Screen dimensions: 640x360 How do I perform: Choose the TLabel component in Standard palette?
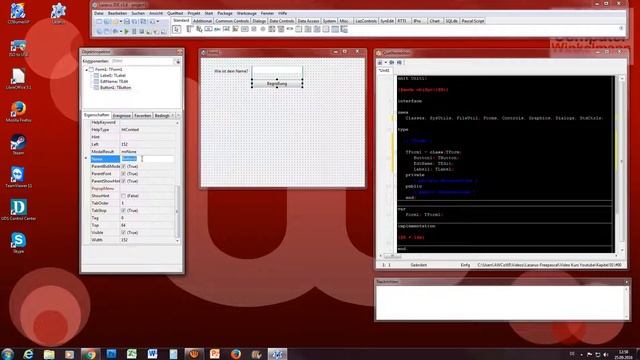217,29
